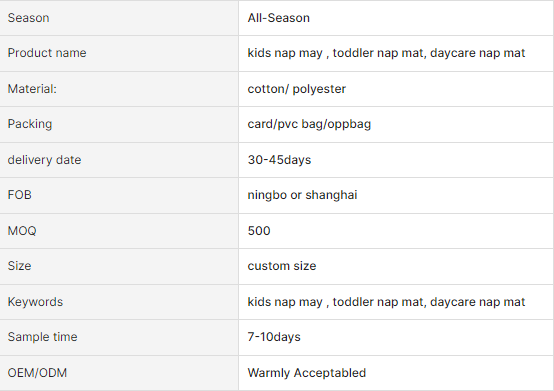Click the Product name label
Image resolution: width=554 pixels, height=391 pixels.
[x=47, y=53]
